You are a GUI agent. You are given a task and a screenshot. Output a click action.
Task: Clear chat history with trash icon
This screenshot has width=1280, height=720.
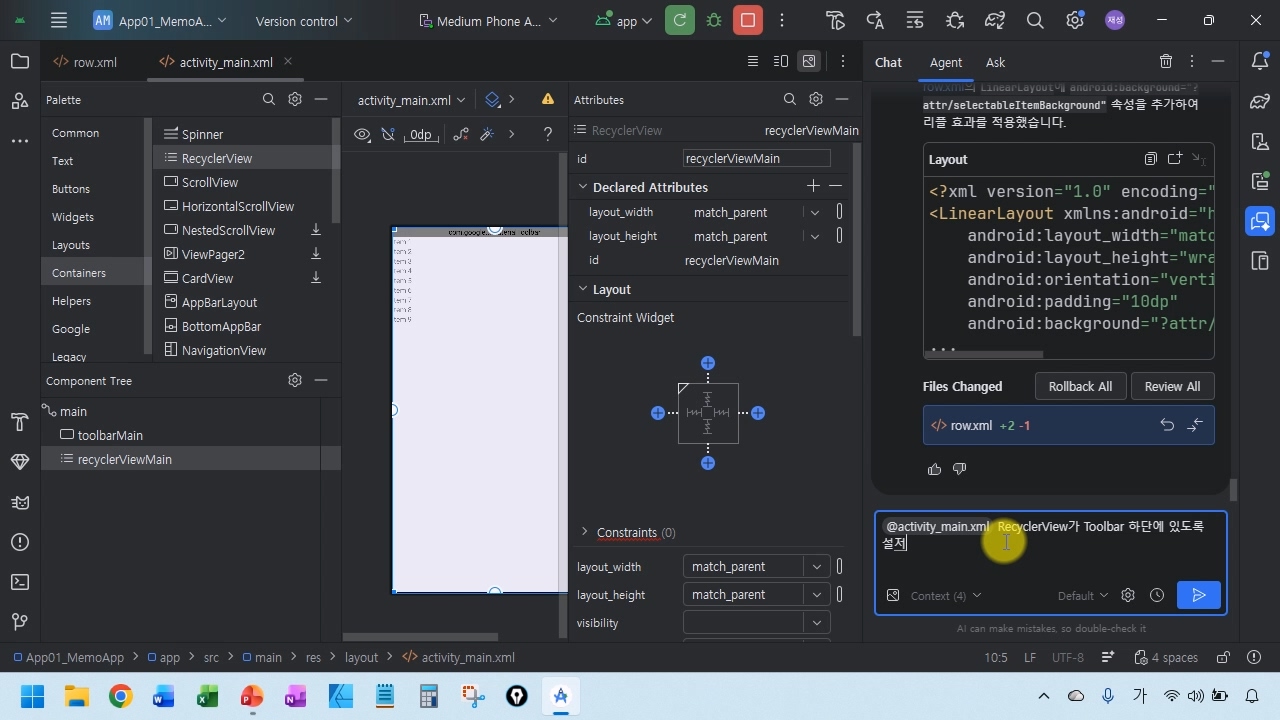point(1166,62)
